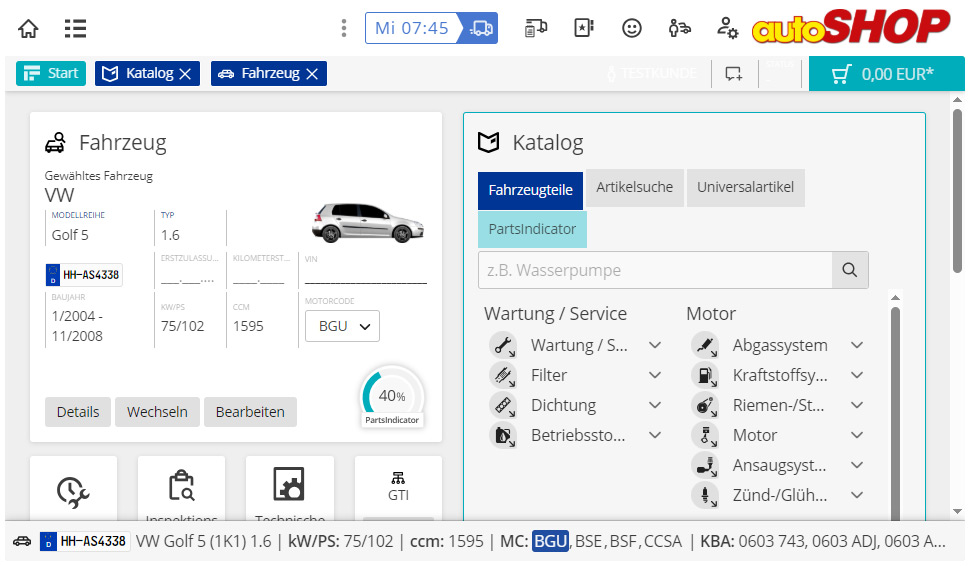Expand the Zünd-/Glüh... category

tap(856, 495)
